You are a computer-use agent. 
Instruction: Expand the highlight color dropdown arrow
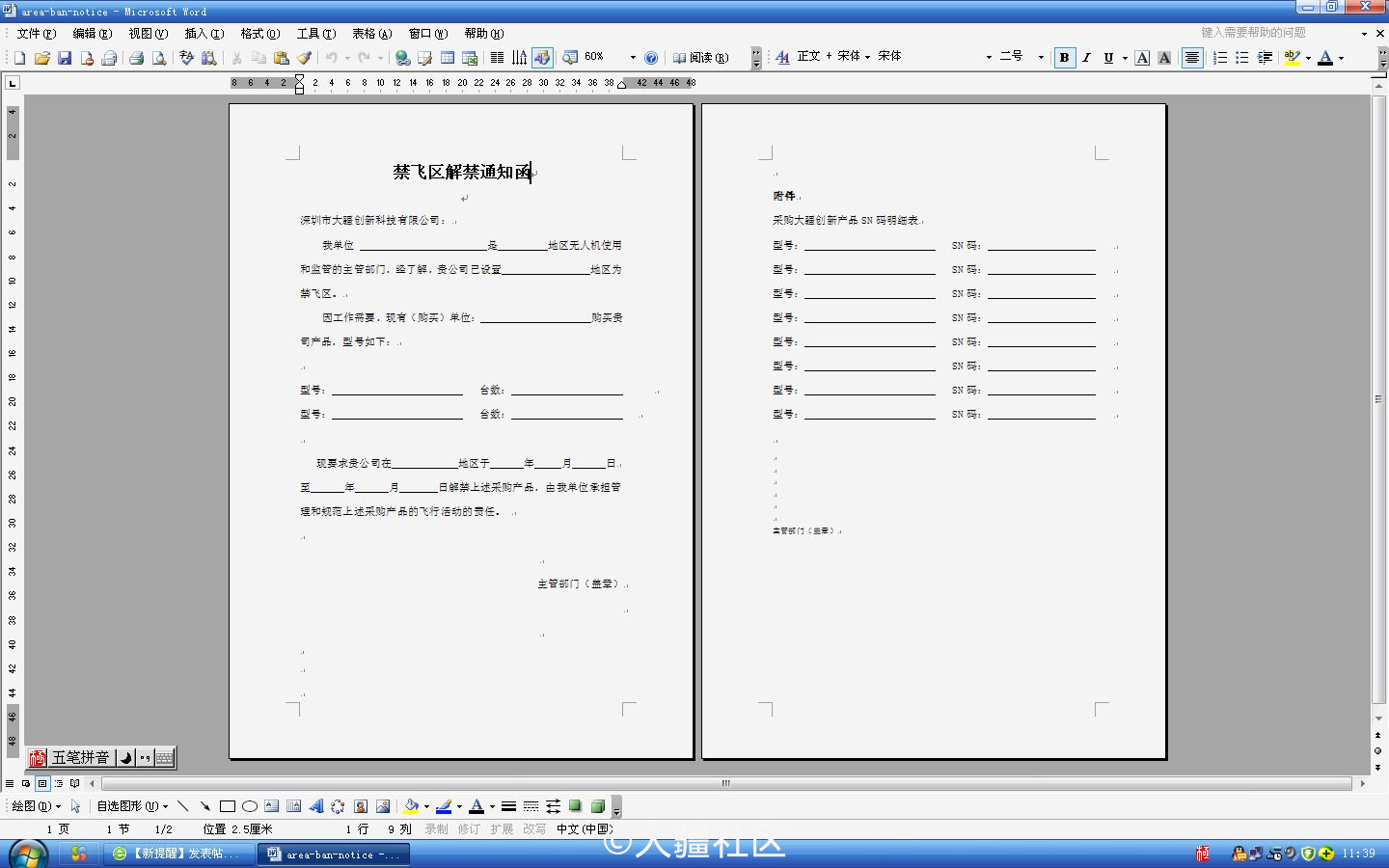tap(1308, 58)
